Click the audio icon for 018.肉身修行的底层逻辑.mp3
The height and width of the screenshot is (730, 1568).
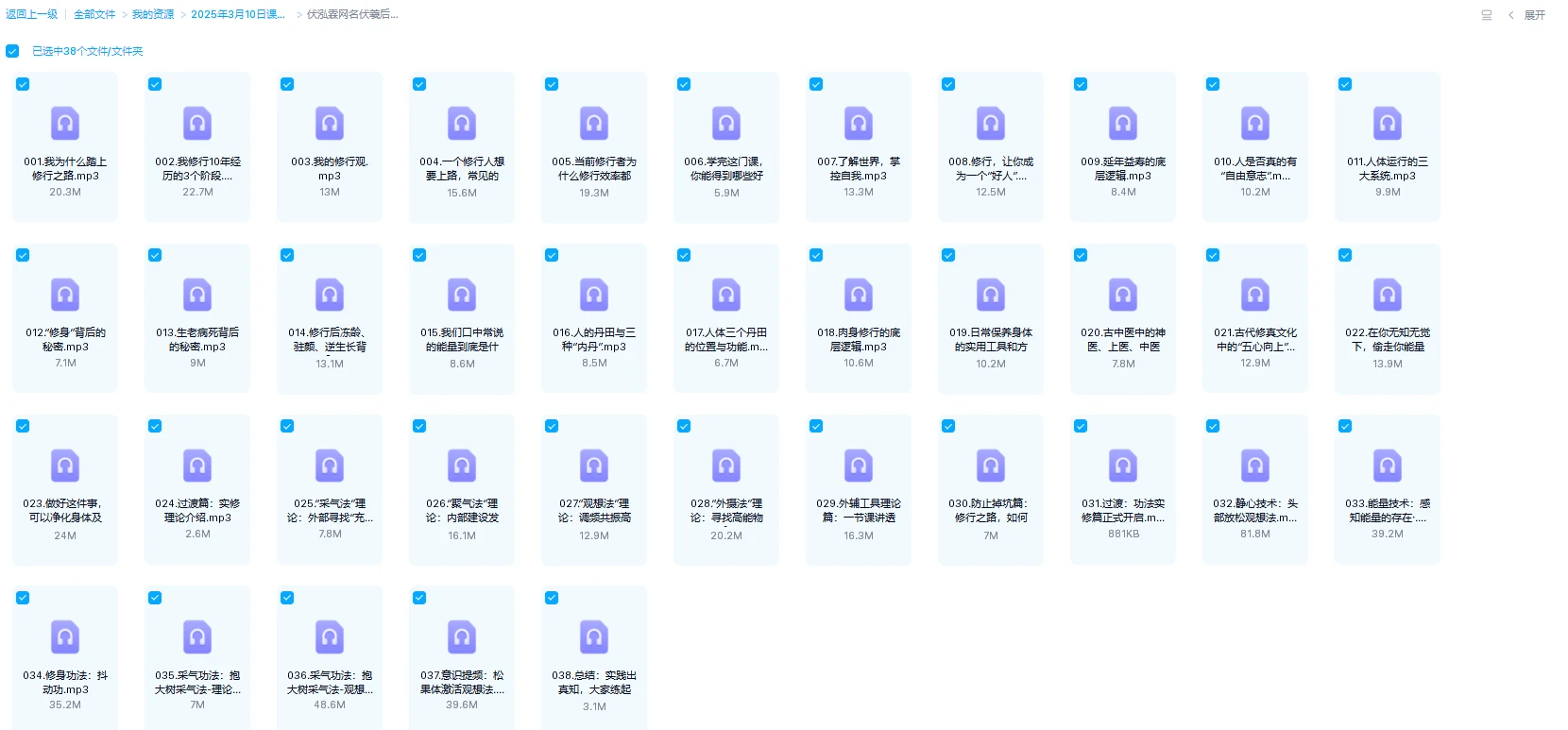[x=859, y=295]
